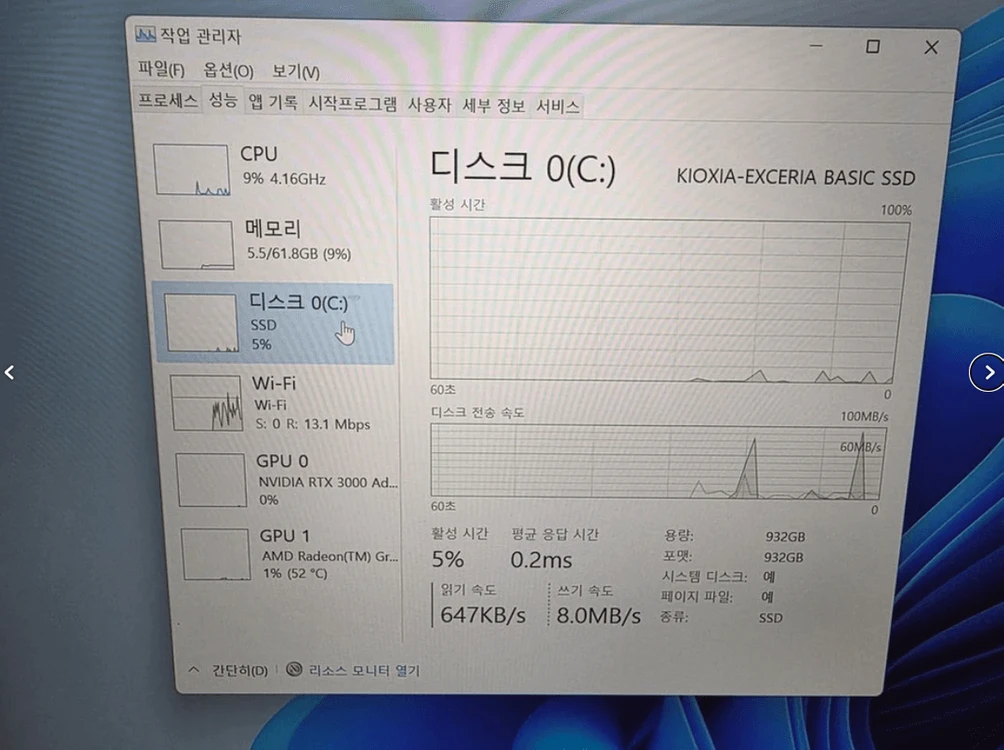Click the resource monitor icon
The image size is (1004, 750).
[294, 669]
